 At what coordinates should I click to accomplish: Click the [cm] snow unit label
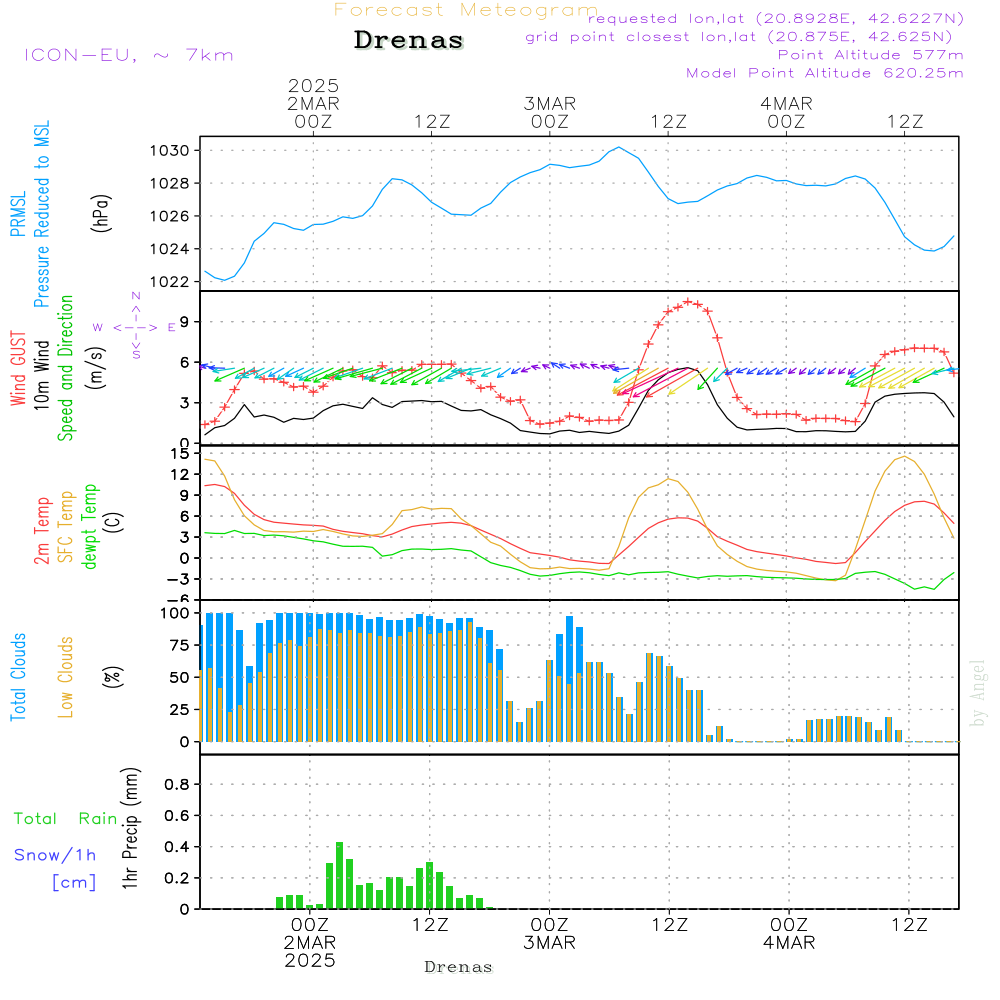tap(74, 882)
